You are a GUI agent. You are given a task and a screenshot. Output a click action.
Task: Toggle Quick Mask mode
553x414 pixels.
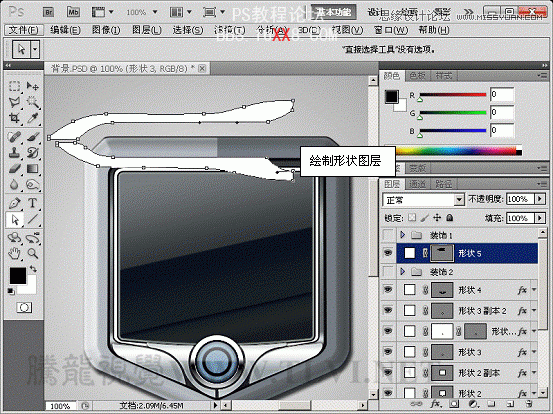tap(24, 308)
